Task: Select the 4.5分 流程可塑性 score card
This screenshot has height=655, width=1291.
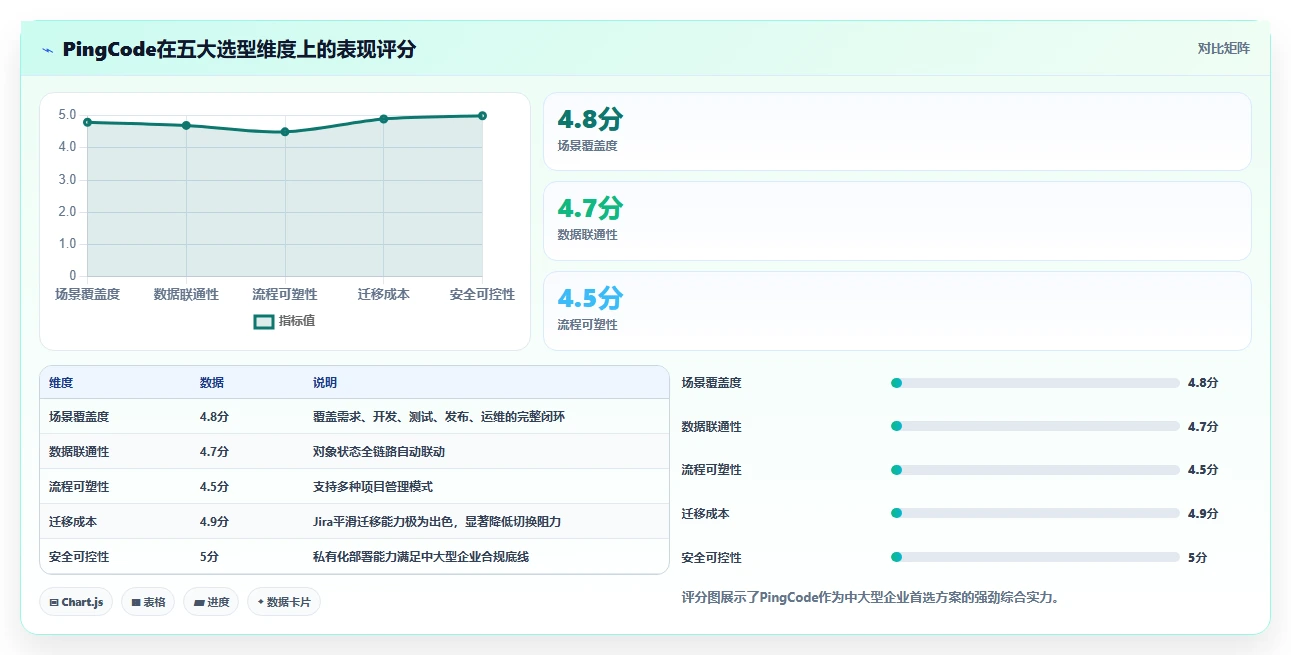Action: point(897,311)
